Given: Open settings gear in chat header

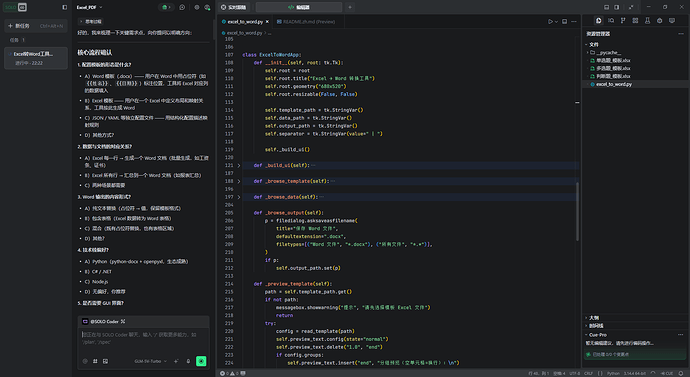Looking at the screenshot, I should 197,7.
